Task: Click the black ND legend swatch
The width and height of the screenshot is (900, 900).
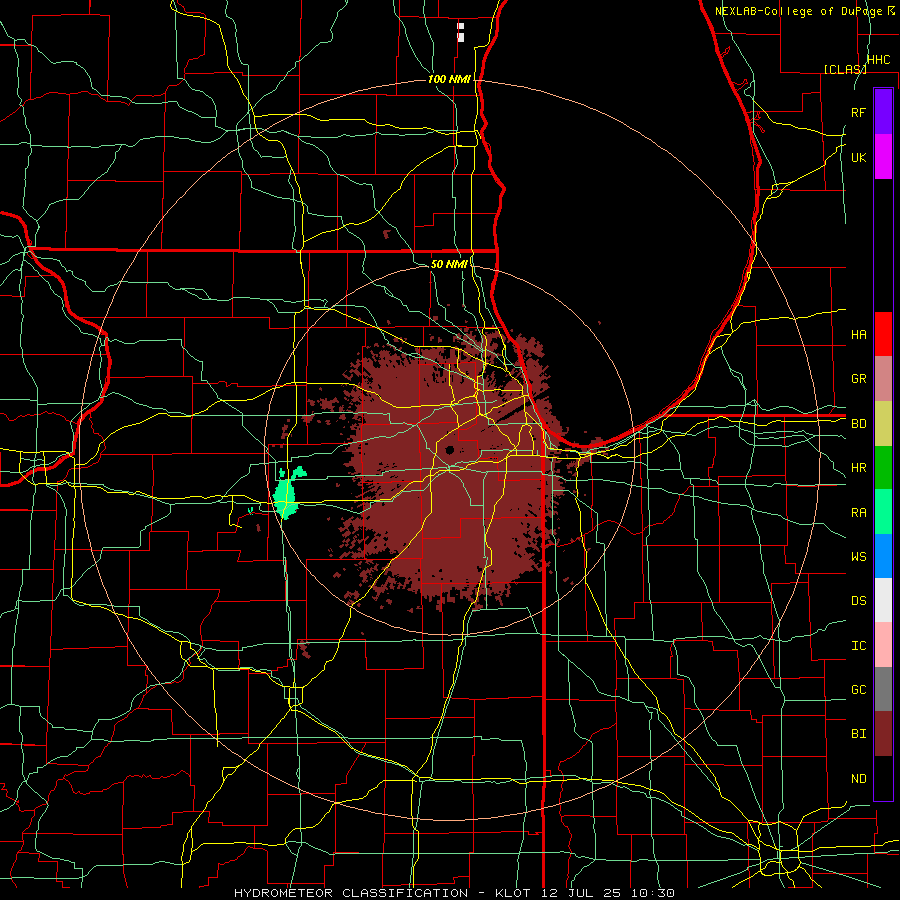Action: click(x=883, y=778)
